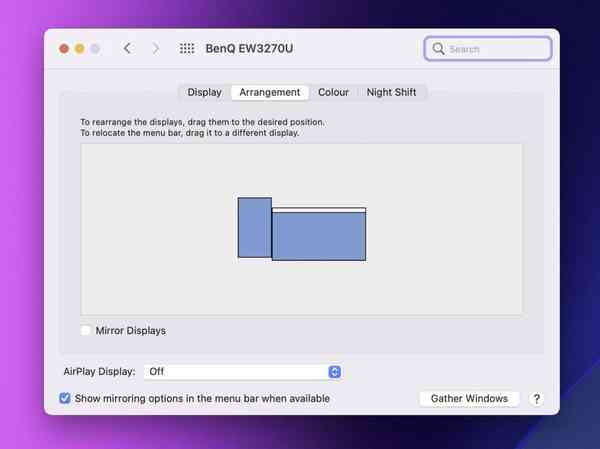600x449 pixels.
Task: Click the AirPlay Display label
Action: point(99,372)
